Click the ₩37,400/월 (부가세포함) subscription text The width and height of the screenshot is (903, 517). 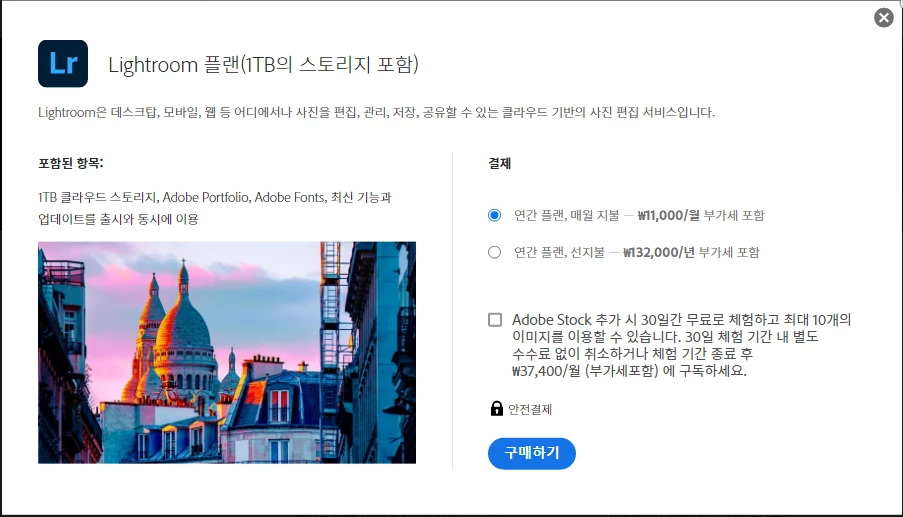point(585,370)
